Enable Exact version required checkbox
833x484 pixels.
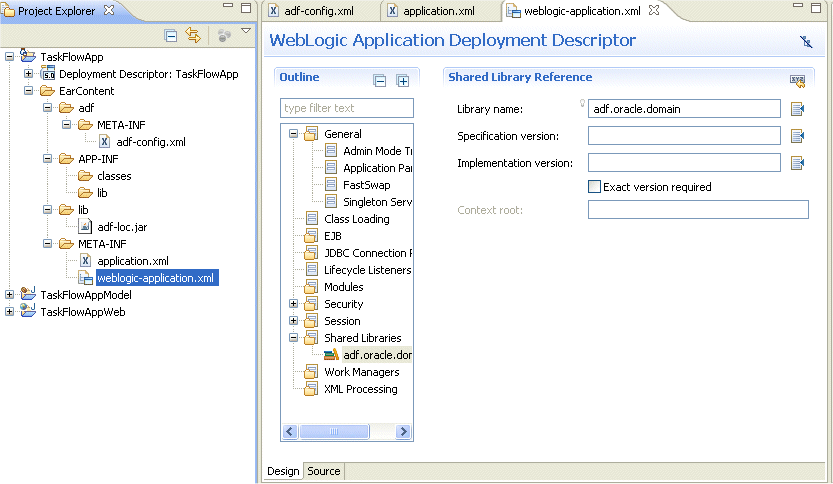click(594, 187)
